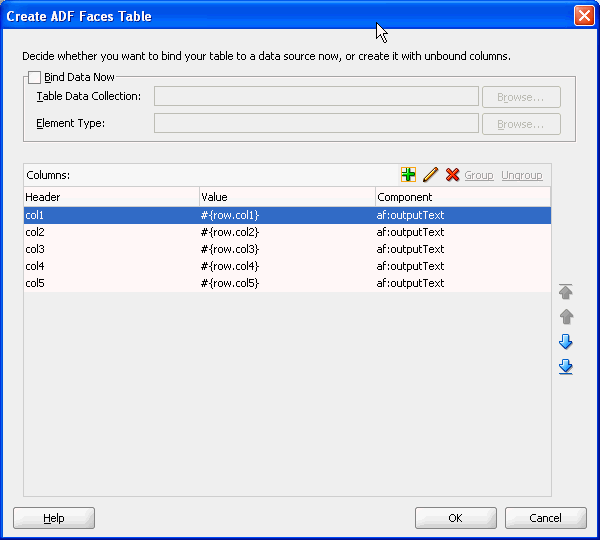Click af:outputText component in col3 row

463,249
